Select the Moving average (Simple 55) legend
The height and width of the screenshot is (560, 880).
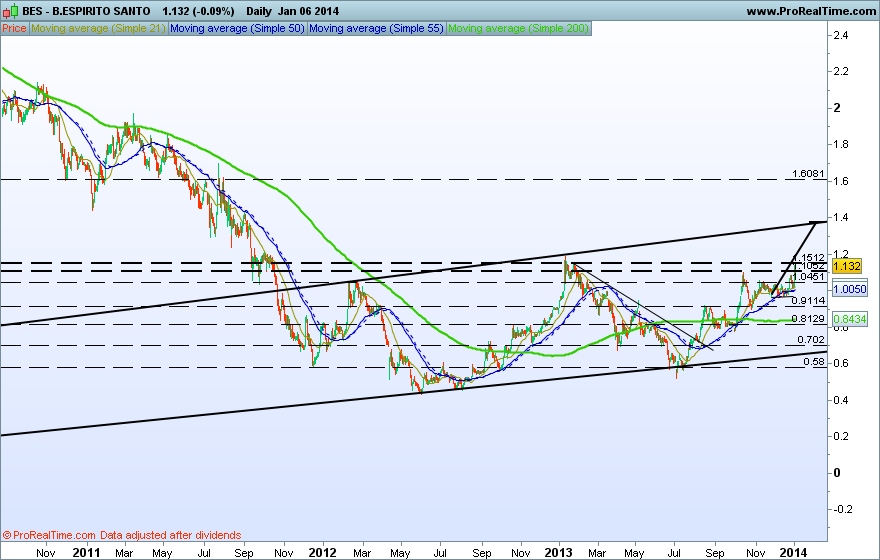(x=376, y=28)
